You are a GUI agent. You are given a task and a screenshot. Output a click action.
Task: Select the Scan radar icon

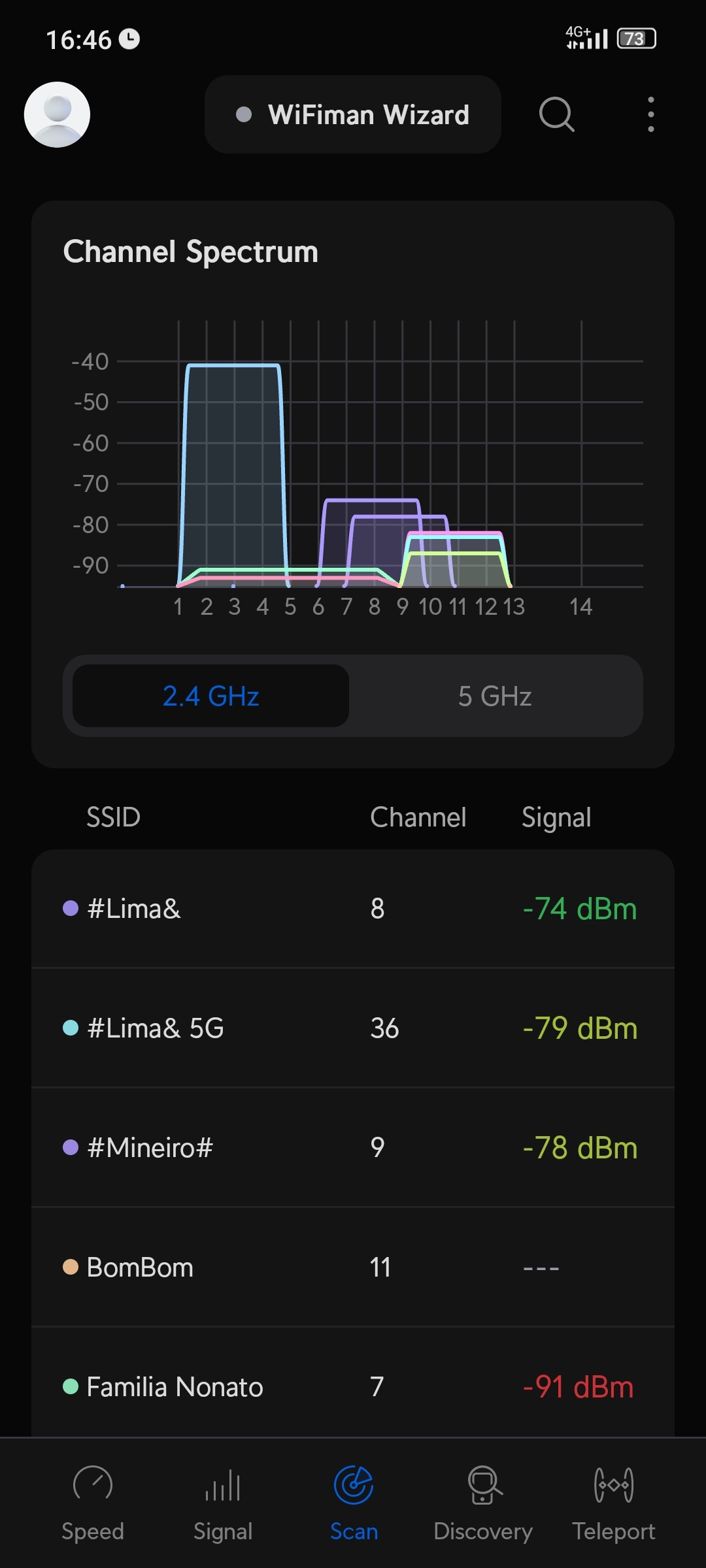354,1484
